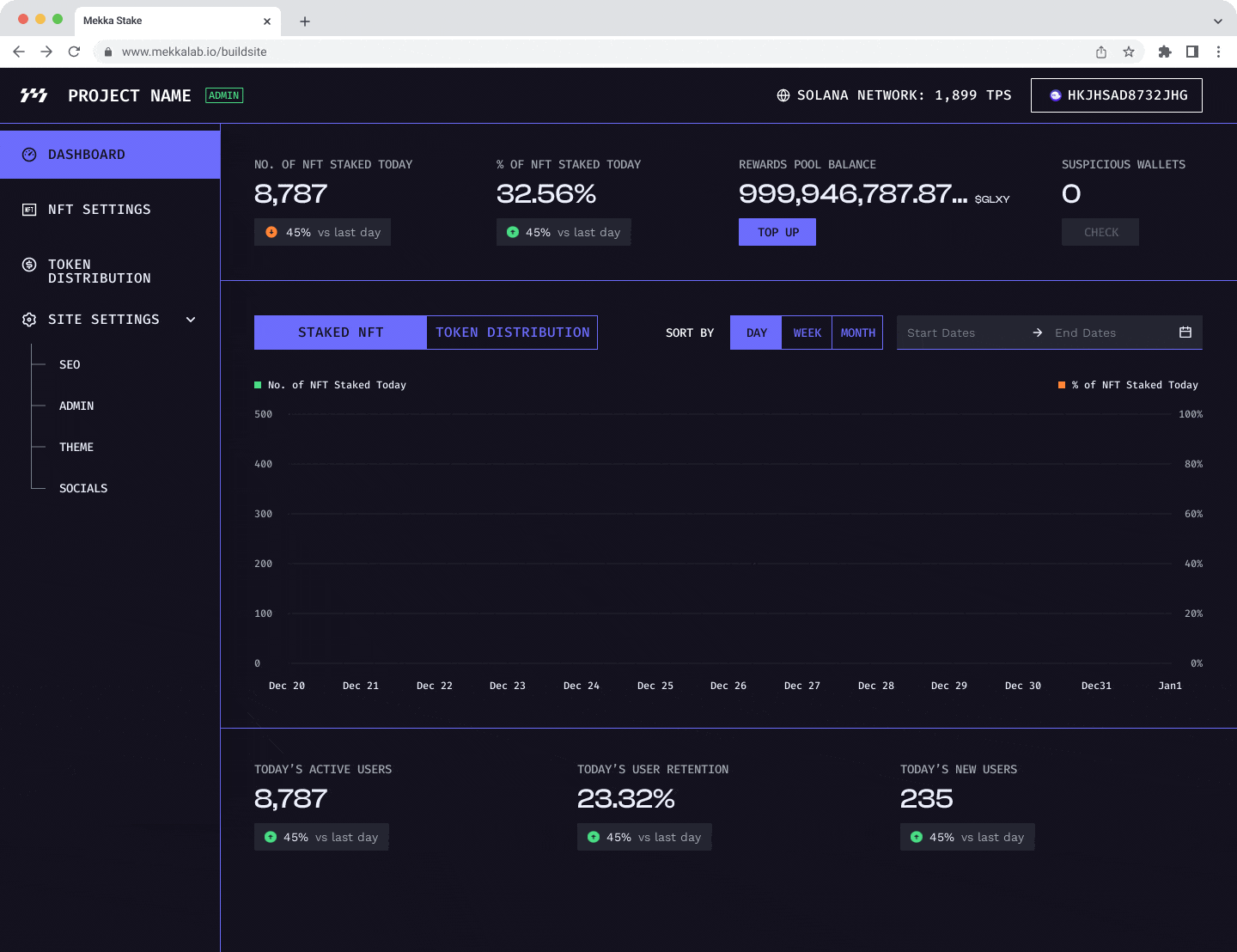Open the browser side panel icon
The height and width of the screenshot is (952, 1237).
(x=1192, y=52)
